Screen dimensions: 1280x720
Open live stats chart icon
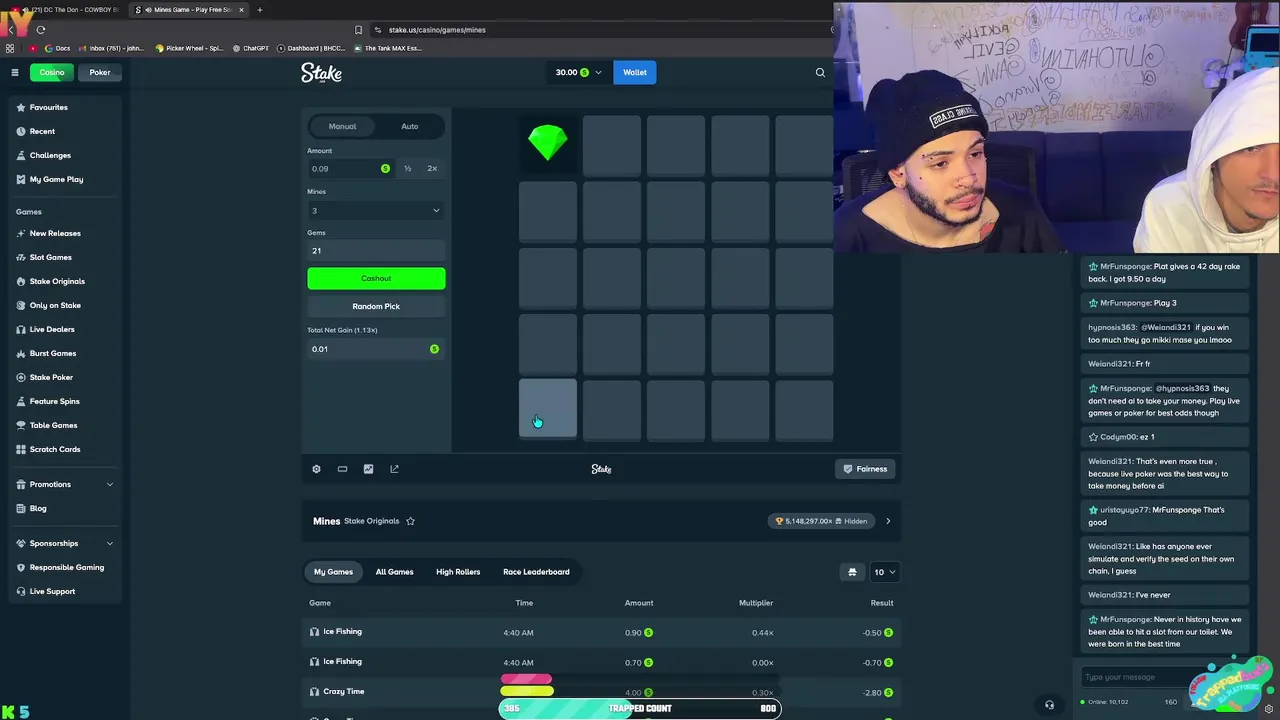coord(368,469)
